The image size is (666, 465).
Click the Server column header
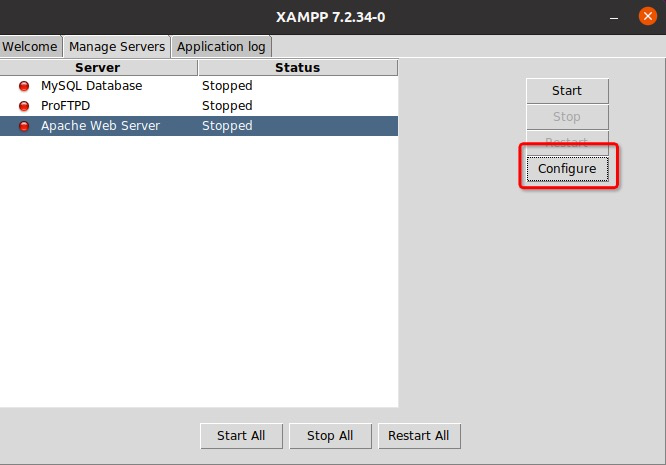[x=99, y=68]
